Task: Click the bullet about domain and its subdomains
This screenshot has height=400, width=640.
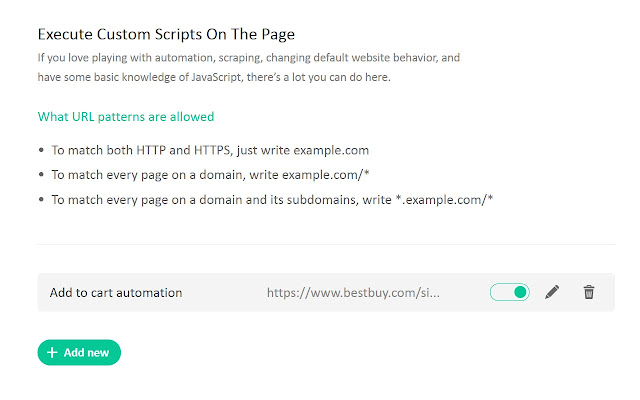Action: click(272, 200)
